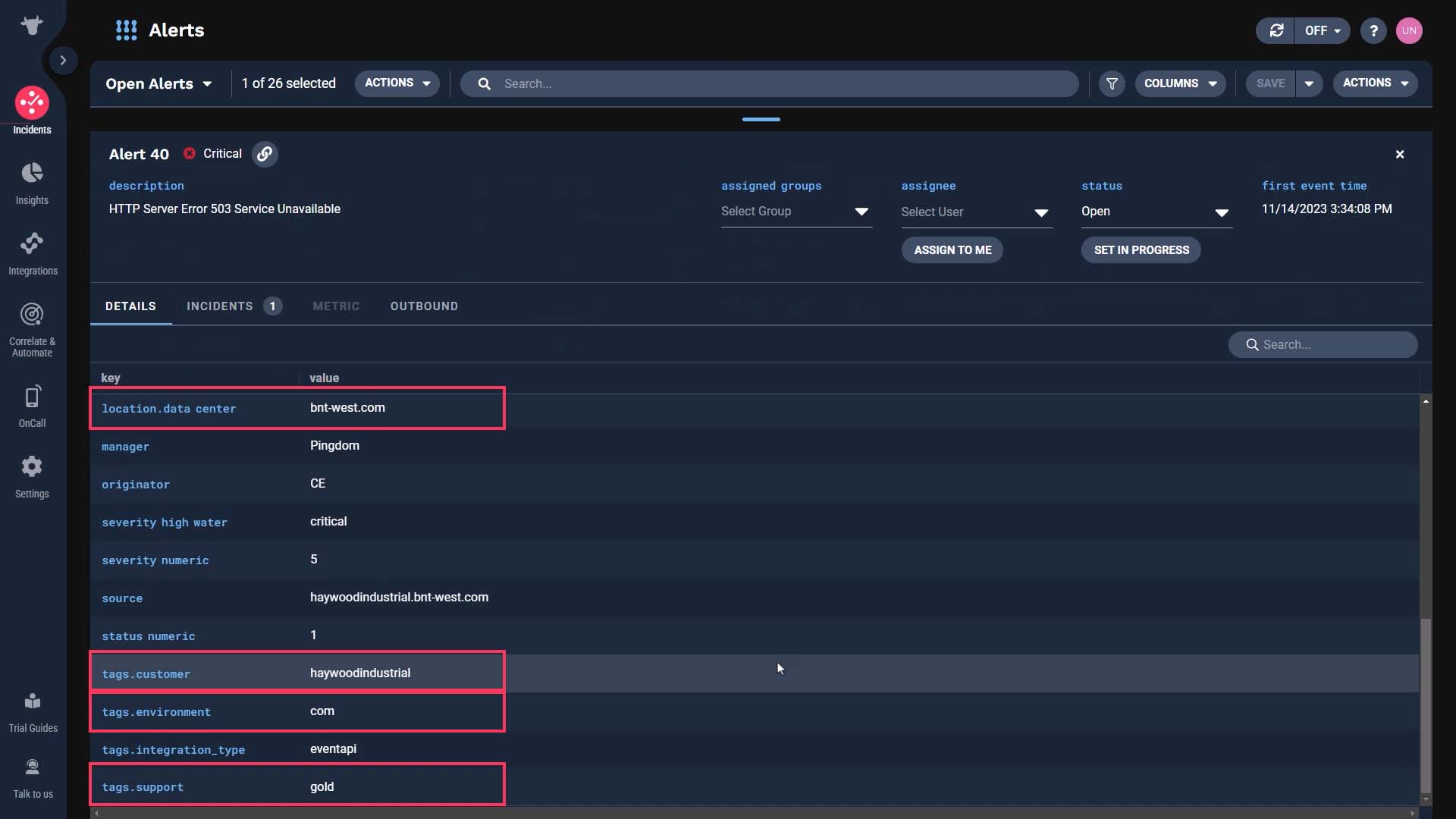Open the left ACTIONS dropdown for selected alerts
Screen dimensions: 1456x819
click(397, 83)
